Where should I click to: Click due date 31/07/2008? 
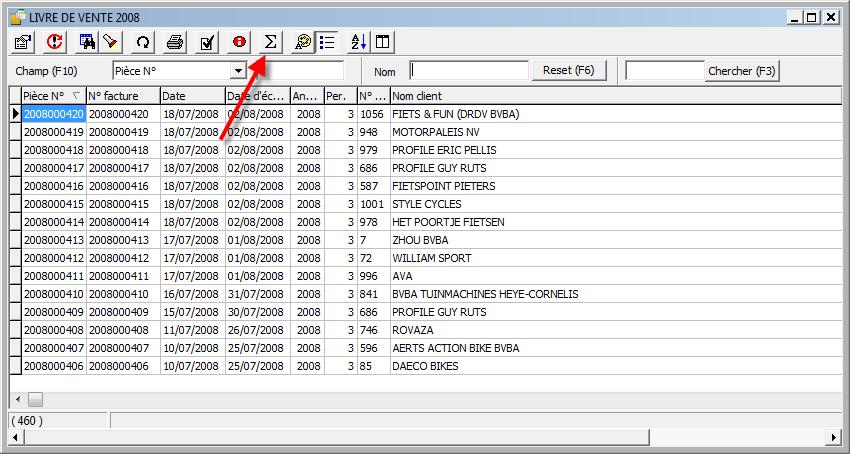click(x=255, y=294)
